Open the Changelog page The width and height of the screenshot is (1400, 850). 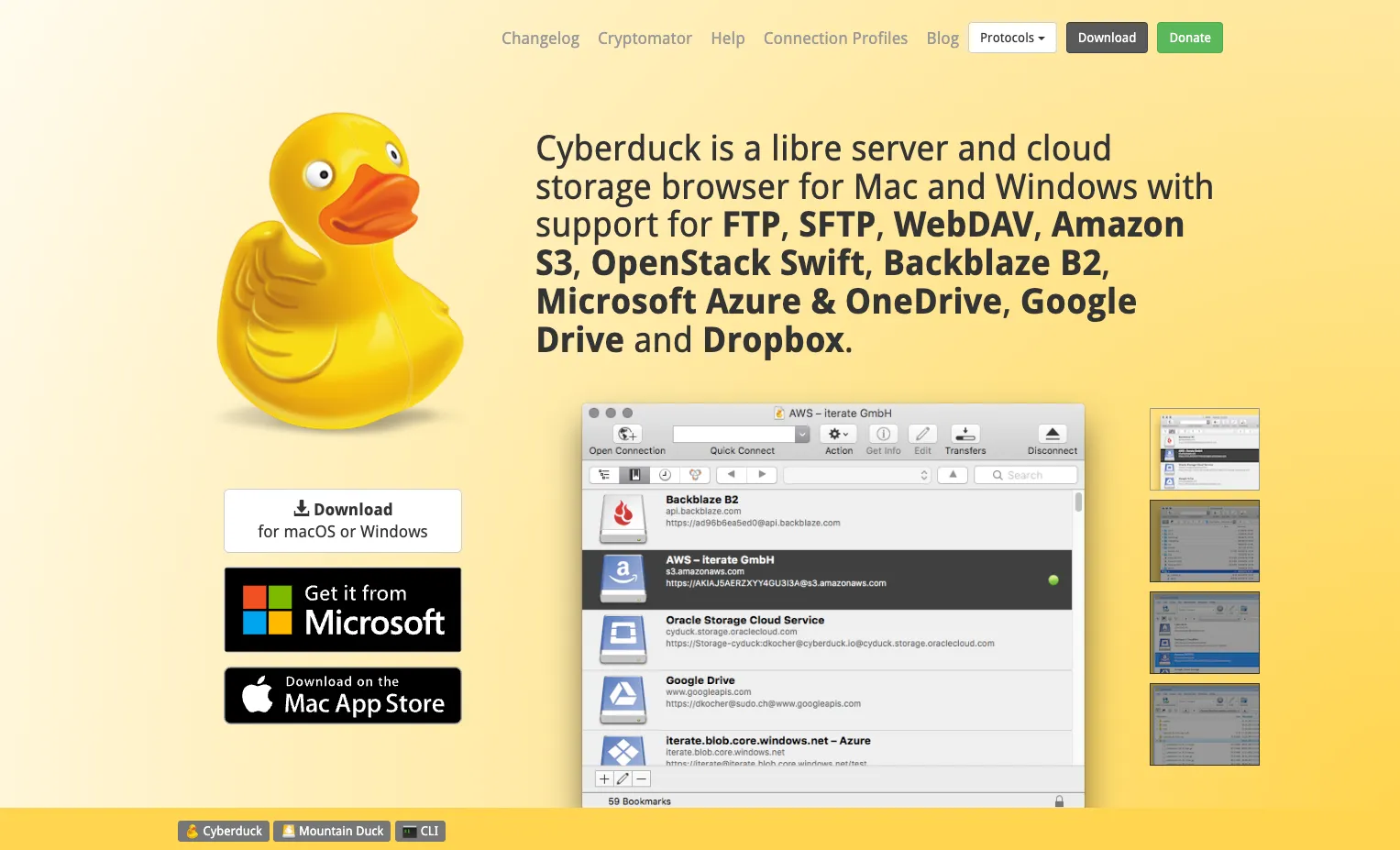point(540,39)
